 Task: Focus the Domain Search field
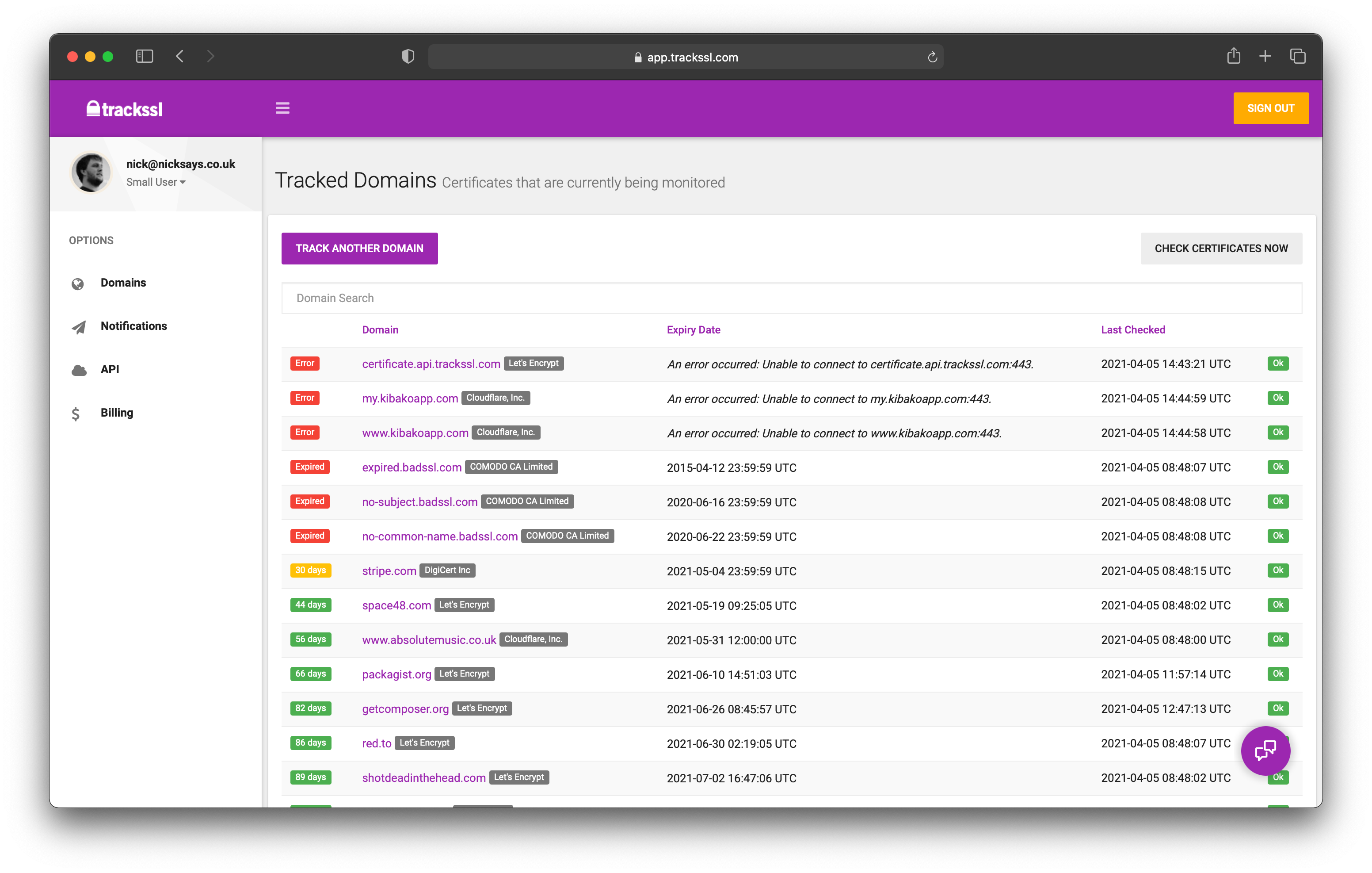click(x=791, y=298)
